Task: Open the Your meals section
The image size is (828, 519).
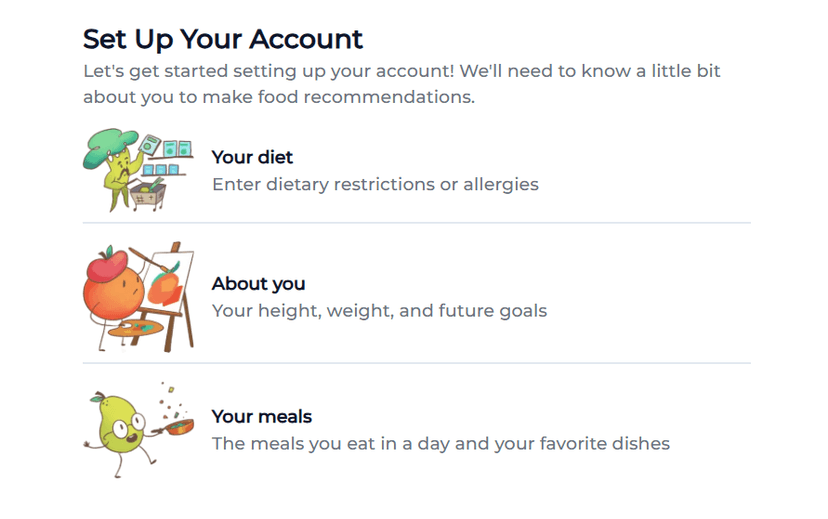Action: tap(261, 417)
